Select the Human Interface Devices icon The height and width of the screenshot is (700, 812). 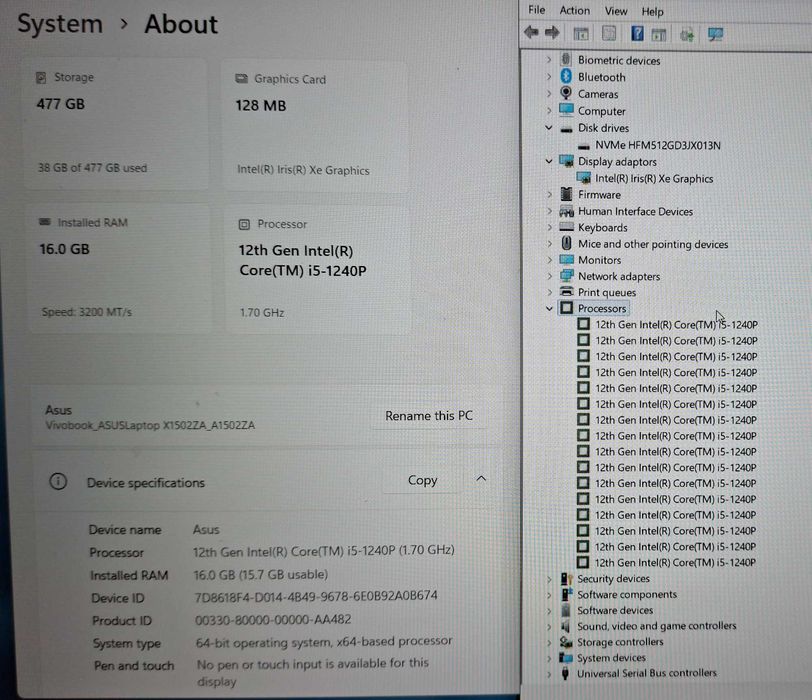[x=567, y=211]
